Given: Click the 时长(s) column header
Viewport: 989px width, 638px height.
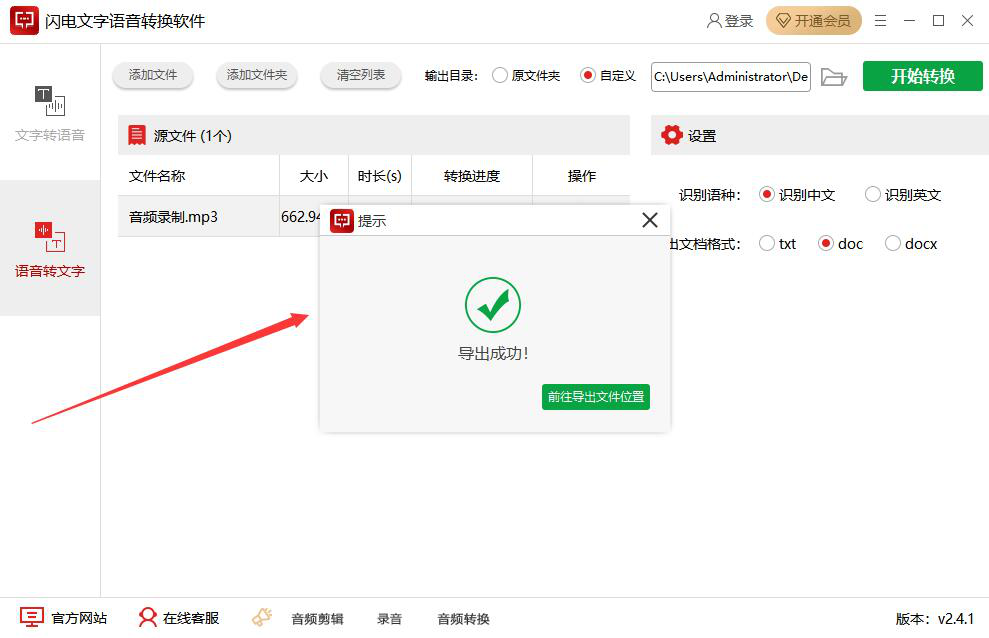Looking at the screenshot, I should click(379, 176).
